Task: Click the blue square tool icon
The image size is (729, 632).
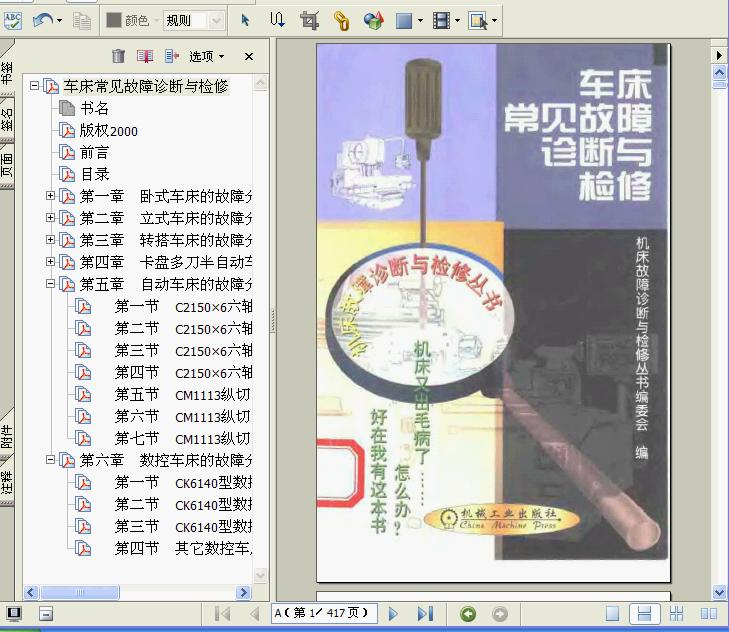Action: point(404,21)
